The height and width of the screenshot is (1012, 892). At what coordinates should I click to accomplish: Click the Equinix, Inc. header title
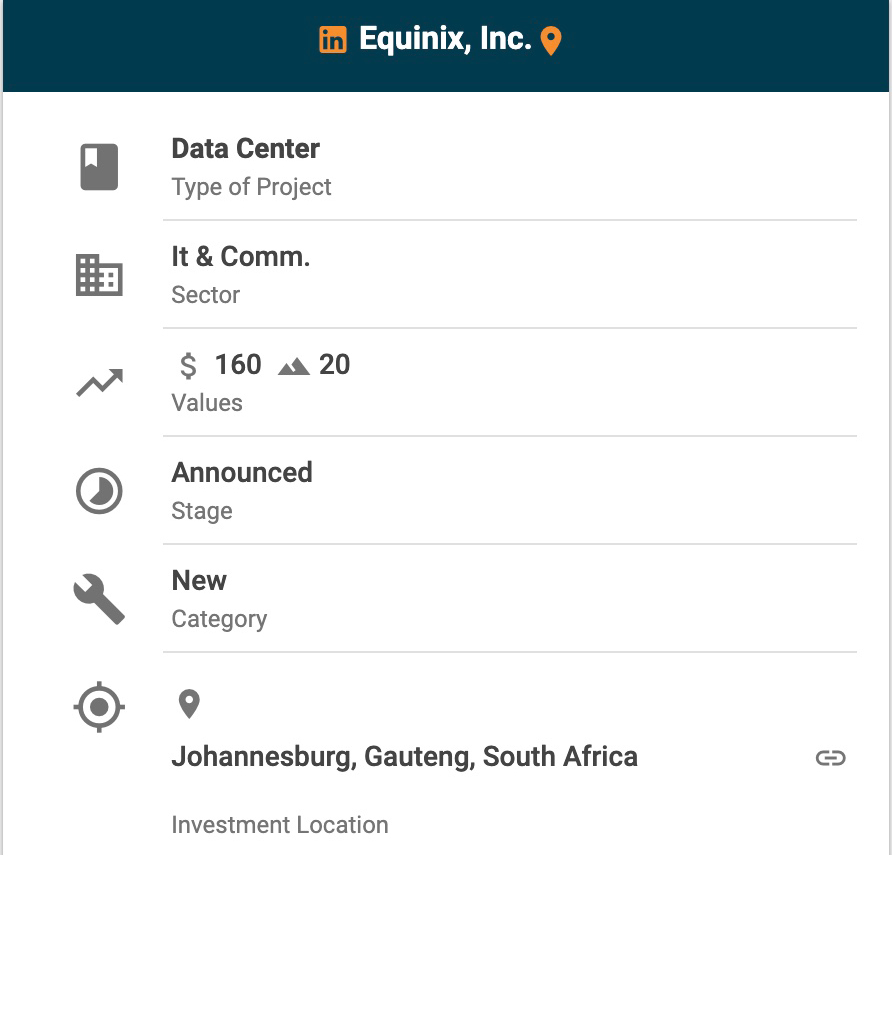point(445,39)
